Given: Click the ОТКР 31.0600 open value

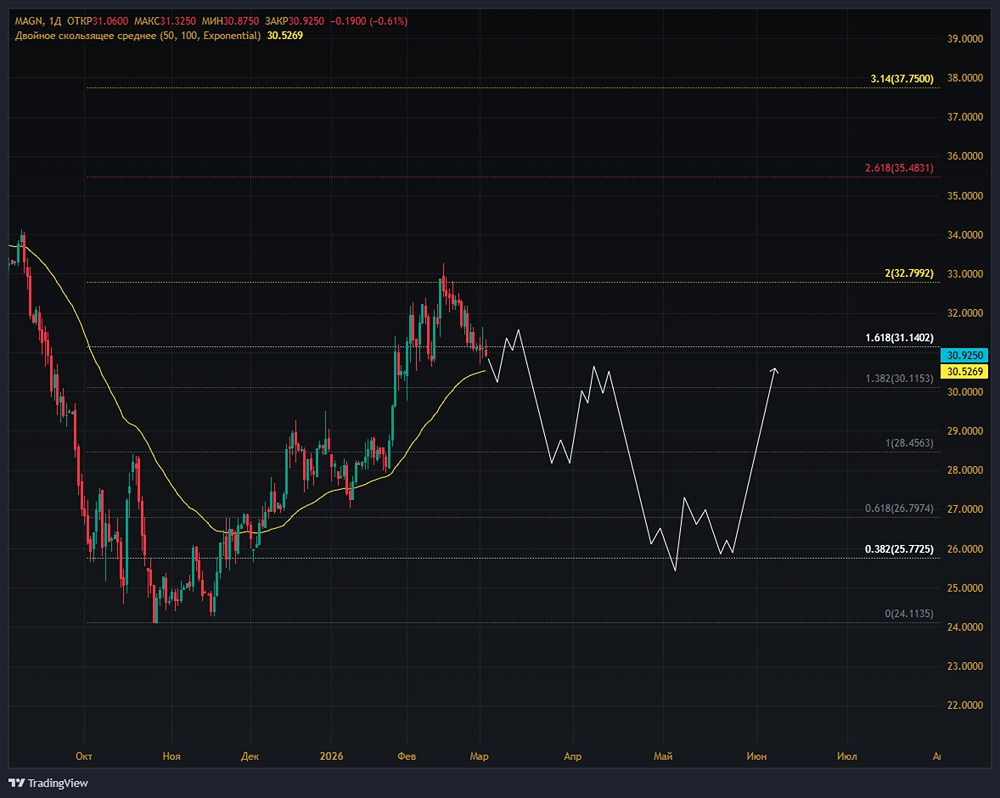Looking at the screenshot, I should point(98,21).
